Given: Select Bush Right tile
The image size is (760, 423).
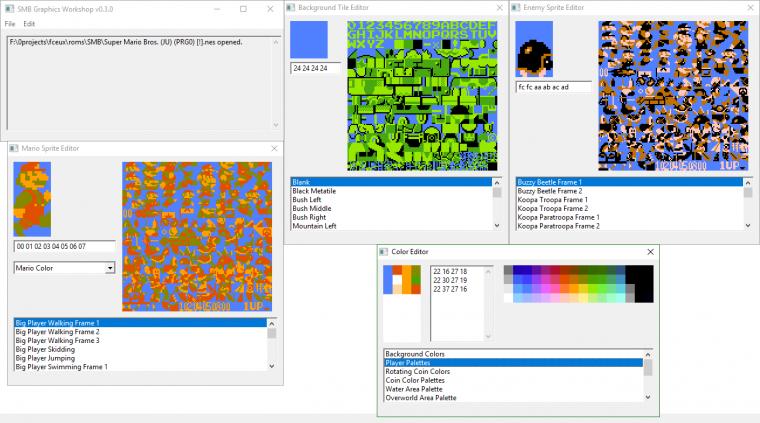Looking at the screenshot, I should (391, 217).
